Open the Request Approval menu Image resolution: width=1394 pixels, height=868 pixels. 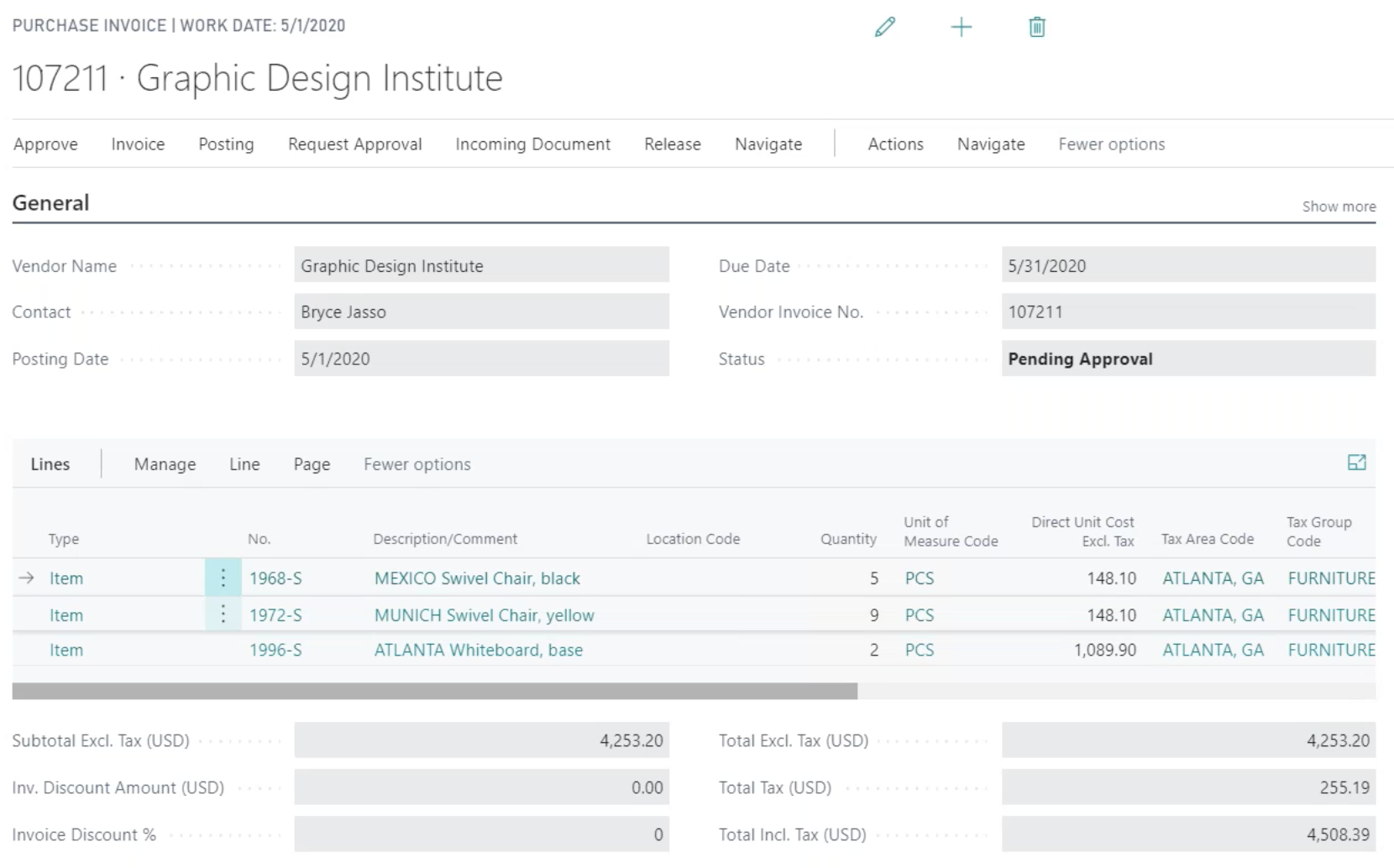pyautogui.click(x=354, y=144)
